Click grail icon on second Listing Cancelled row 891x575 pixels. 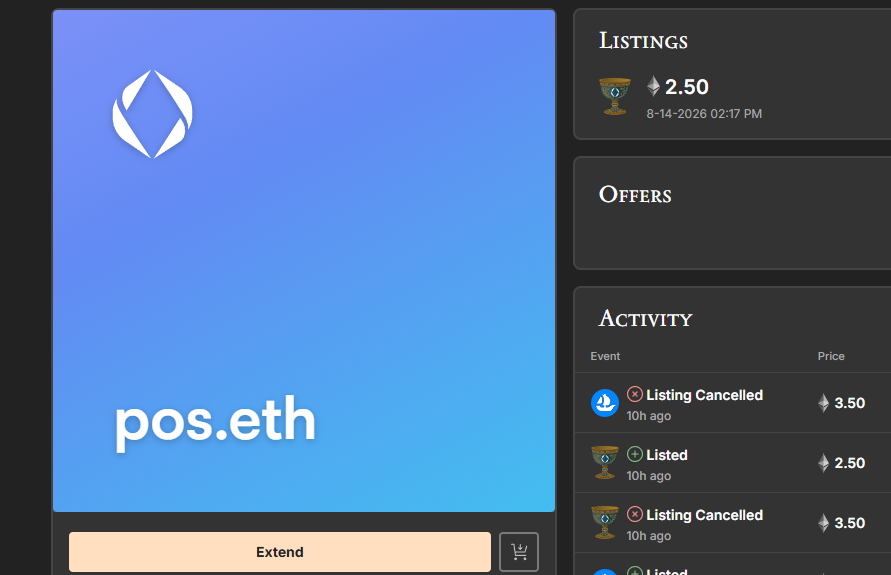(605, 523)
